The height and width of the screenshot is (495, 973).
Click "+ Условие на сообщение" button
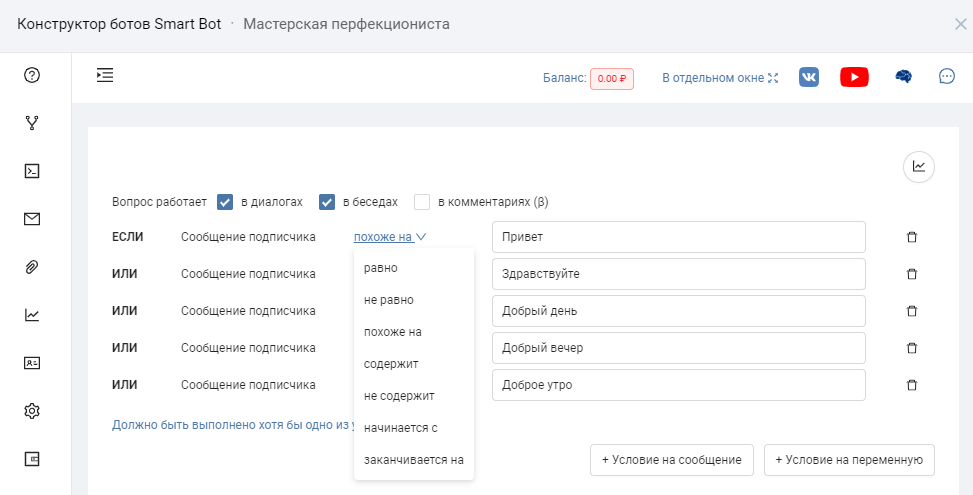click(671, 460)
